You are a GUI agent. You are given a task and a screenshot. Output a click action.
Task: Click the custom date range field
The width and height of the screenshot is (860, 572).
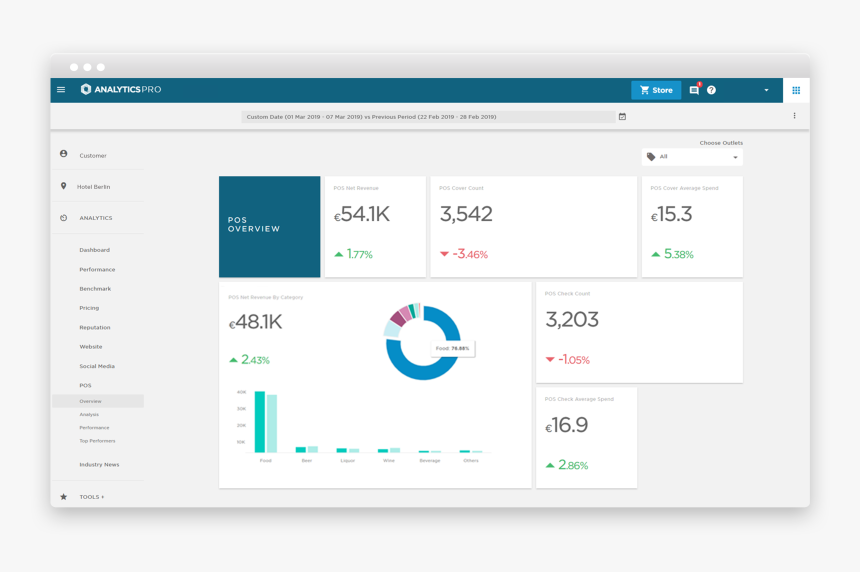click(x=428, y=117)
